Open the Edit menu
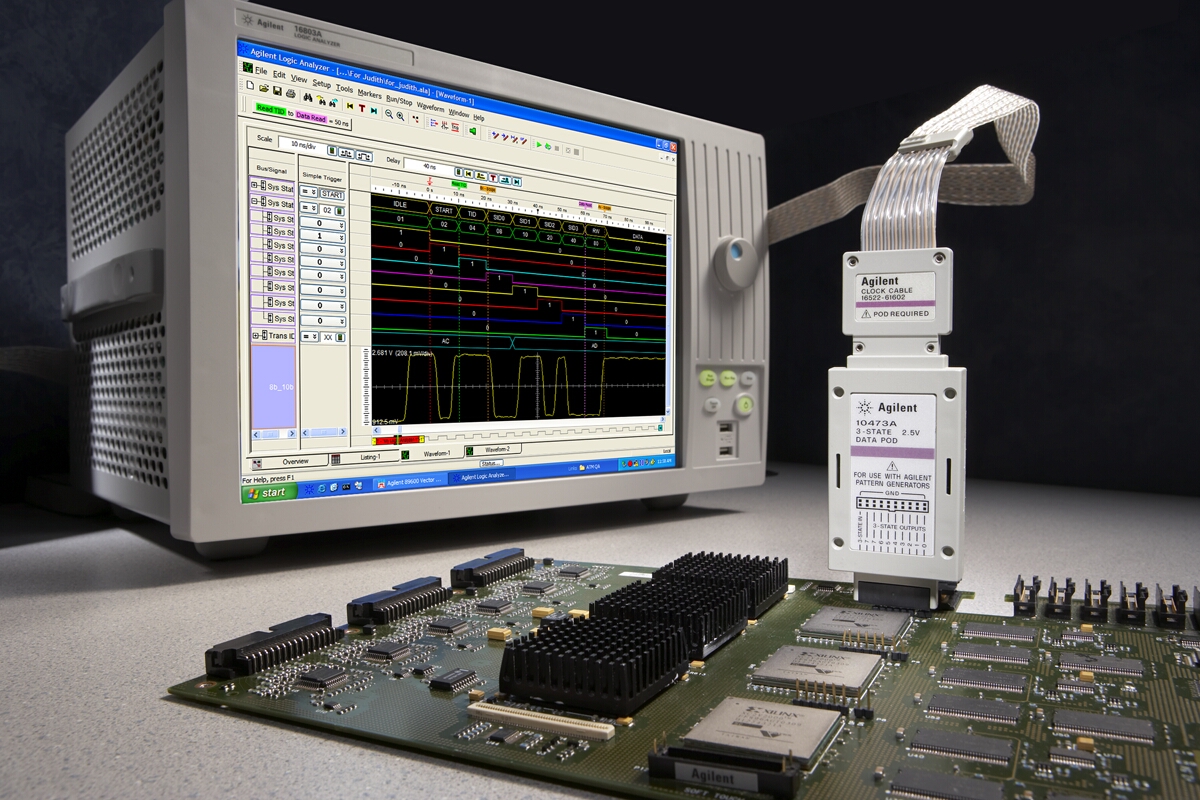Image resolution: width=1200 pixels, height=800 pixels. point(279,75)
